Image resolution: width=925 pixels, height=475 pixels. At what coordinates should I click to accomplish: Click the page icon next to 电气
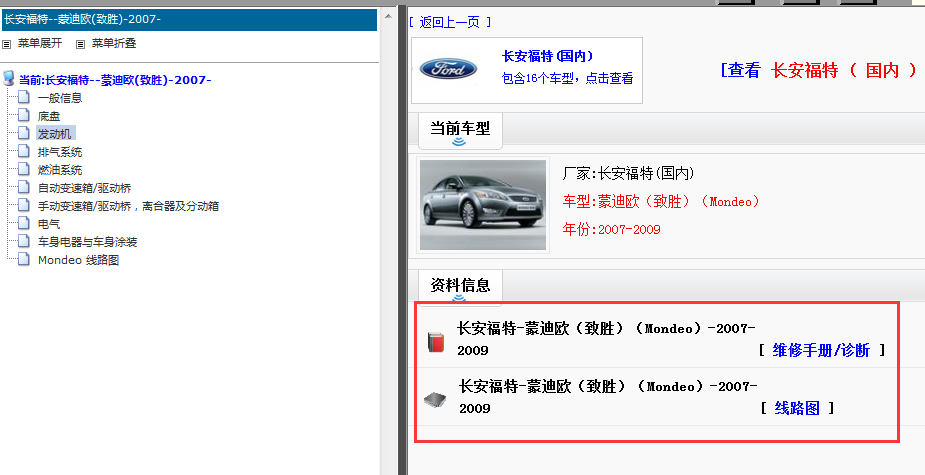pos(24,223)
